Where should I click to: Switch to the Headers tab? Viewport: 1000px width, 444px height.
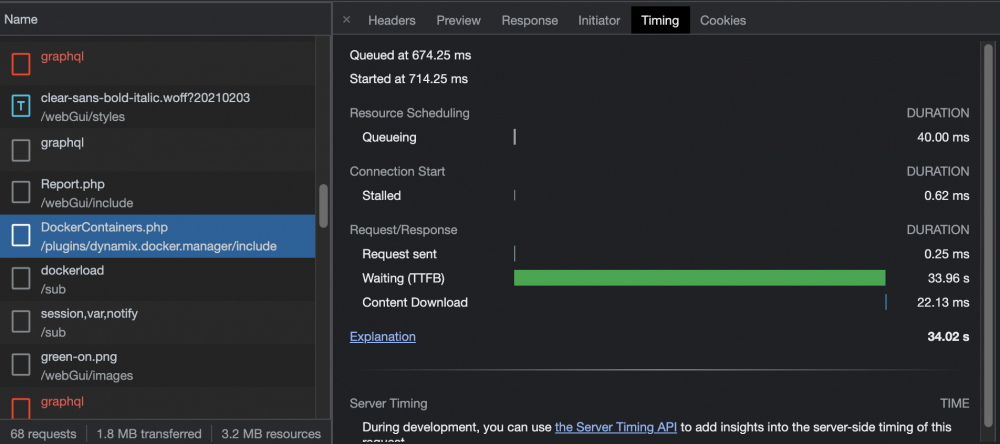point(392,20)
